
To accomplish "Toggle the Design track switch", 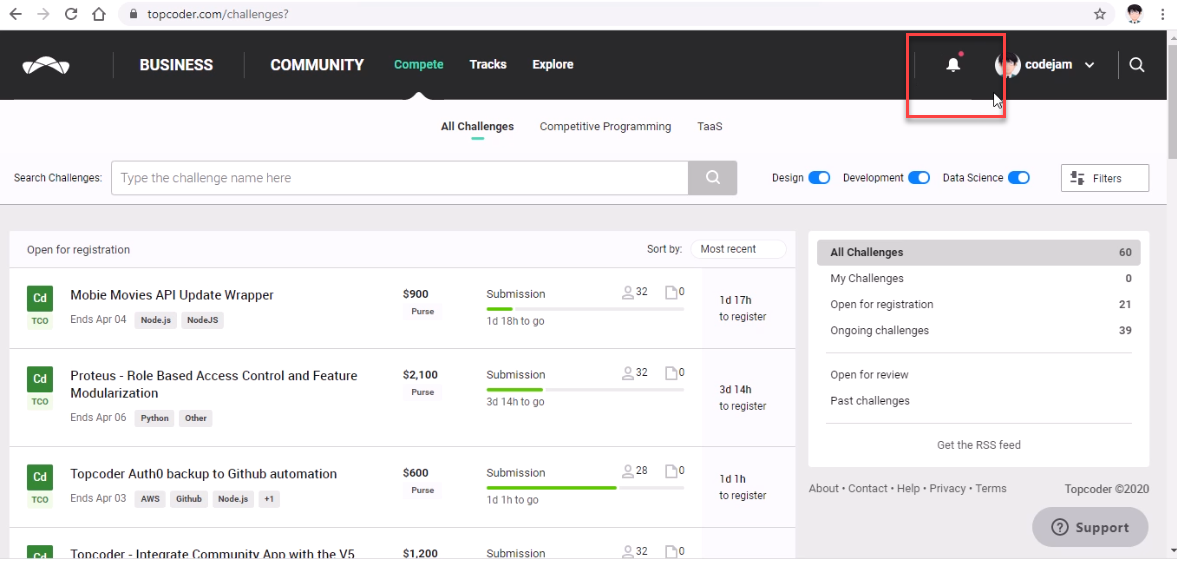I will pos(819,178).
